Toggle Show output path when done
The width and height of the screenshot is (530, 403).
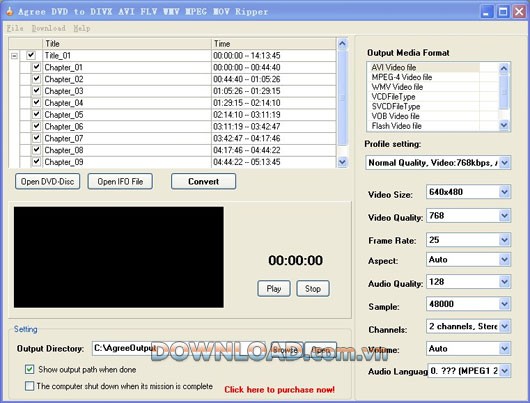(29, 369)
